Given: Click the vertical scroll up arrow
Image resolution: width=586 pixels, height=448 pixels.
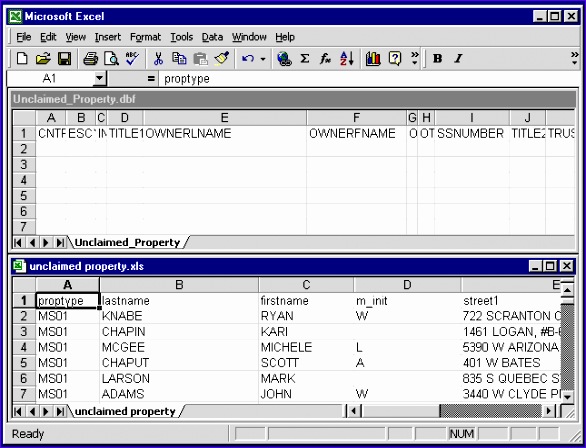Looking at the screenshot, I should [x=567, y=291].
